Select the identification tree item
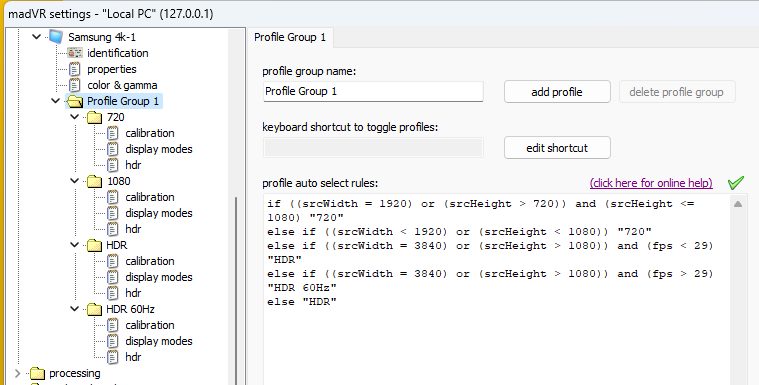759x385 pixels. [118, 53]
